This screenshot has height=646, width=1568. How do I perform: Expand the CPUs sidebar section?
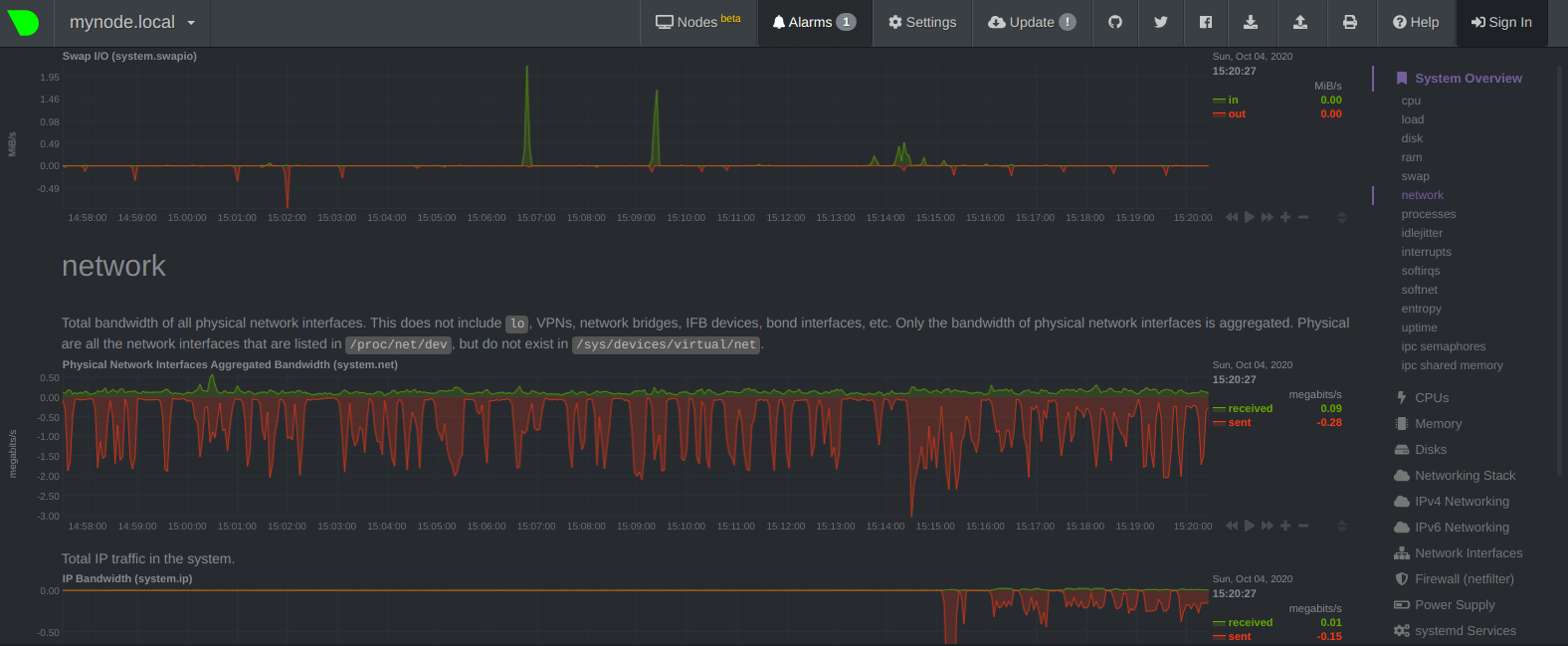(1422, 397)
